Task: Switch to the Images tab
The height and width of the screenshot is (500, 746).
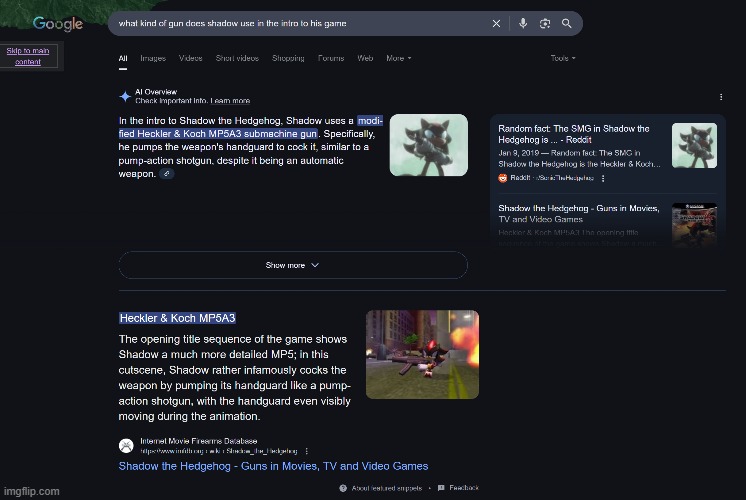Action: pos(153,58)
